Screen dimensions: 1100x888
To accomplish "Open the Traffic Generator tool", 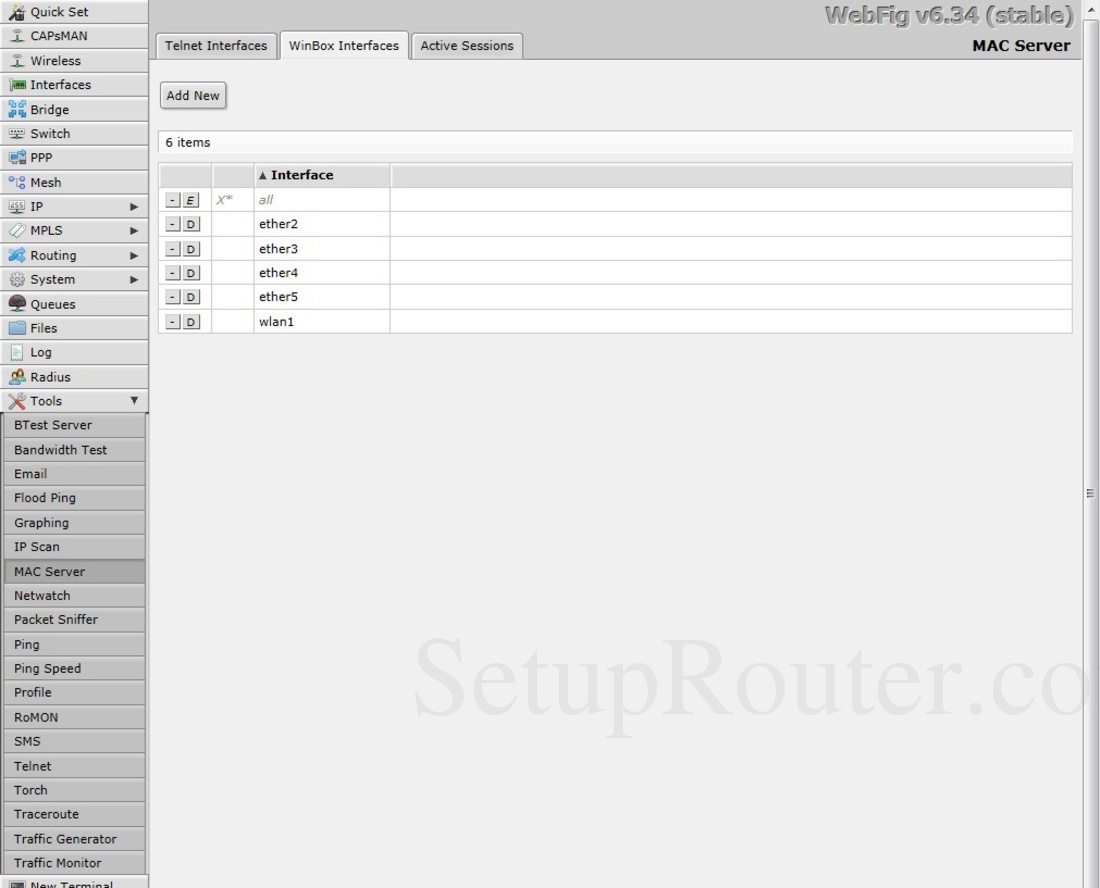I will pos(74,839).
